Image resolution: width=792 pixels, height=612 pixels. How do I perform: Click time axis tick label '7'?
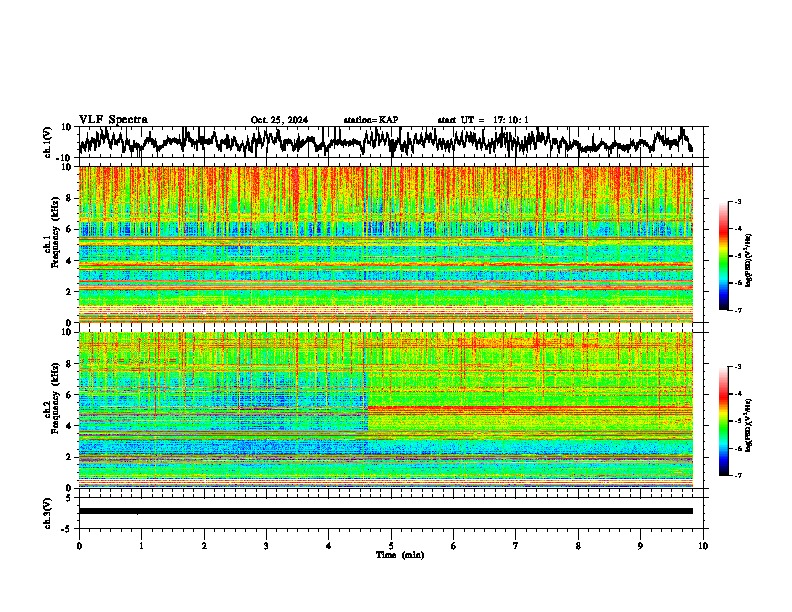pos(516,546)
